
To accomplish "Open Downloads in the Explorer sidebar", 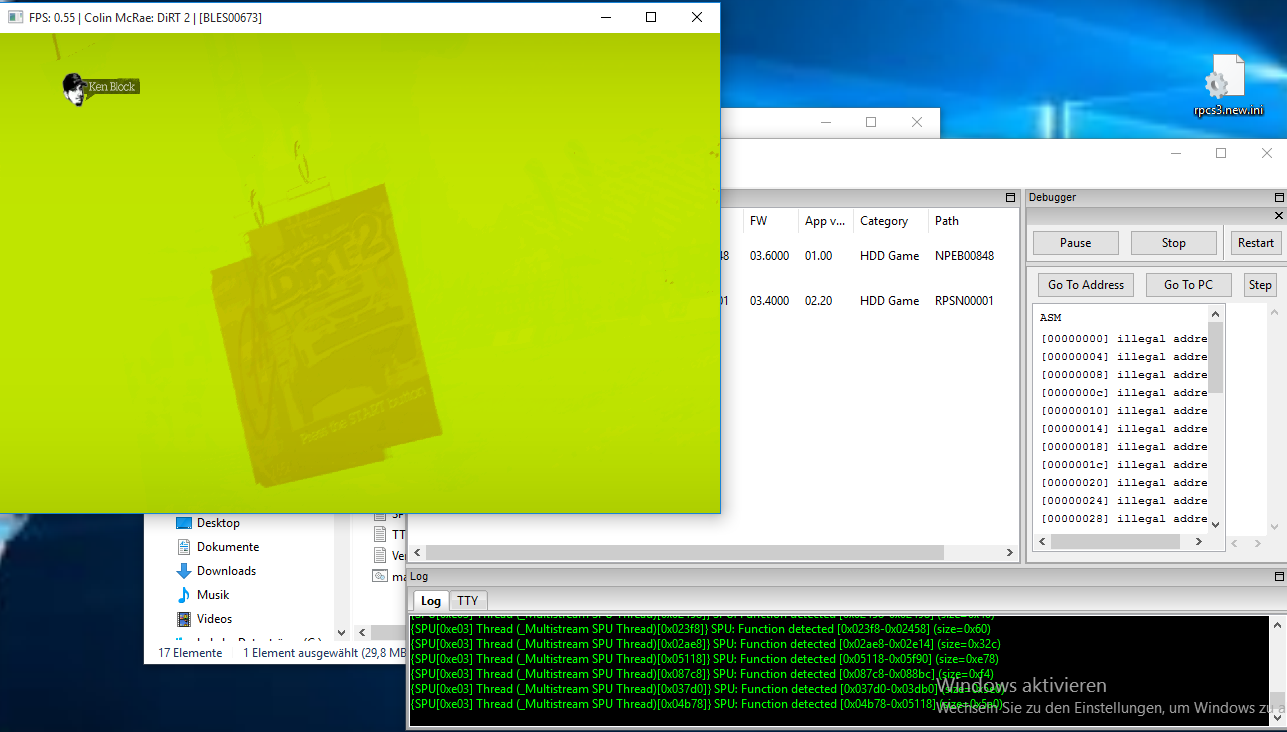I will [226, 571].
